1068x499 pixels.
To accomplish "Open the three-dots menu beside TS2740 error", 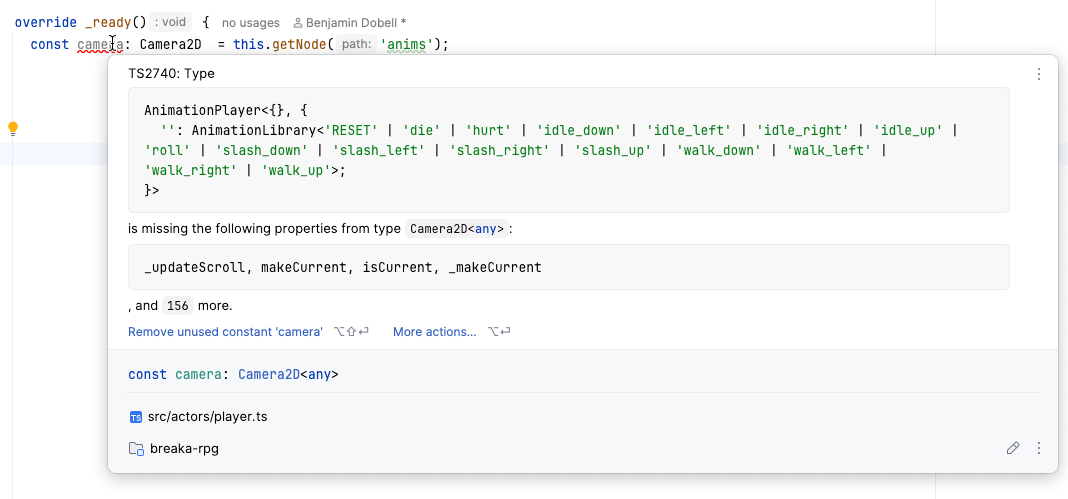I will tap(1039, 74).
